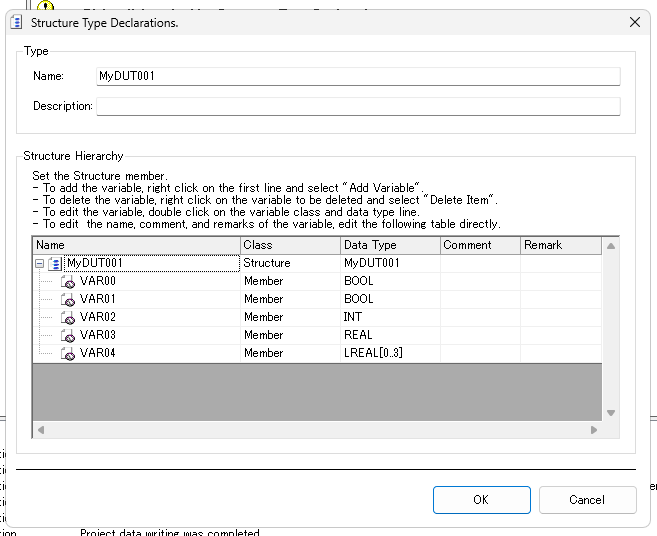Collapse the MyDUT001 tree node

pos(39,264)
